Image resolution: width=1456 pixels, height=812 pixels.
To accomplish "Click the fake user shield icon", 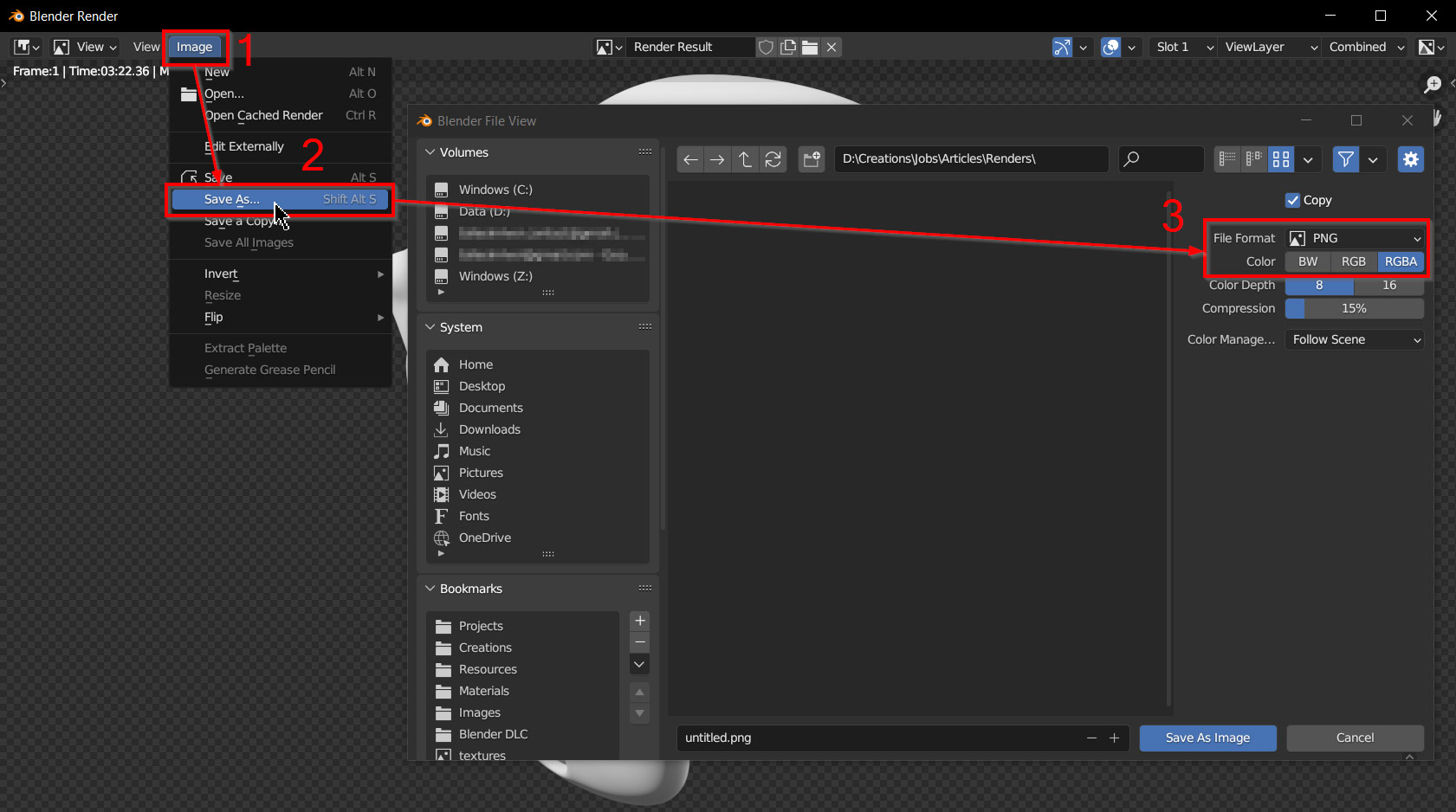I will (766, 48).
